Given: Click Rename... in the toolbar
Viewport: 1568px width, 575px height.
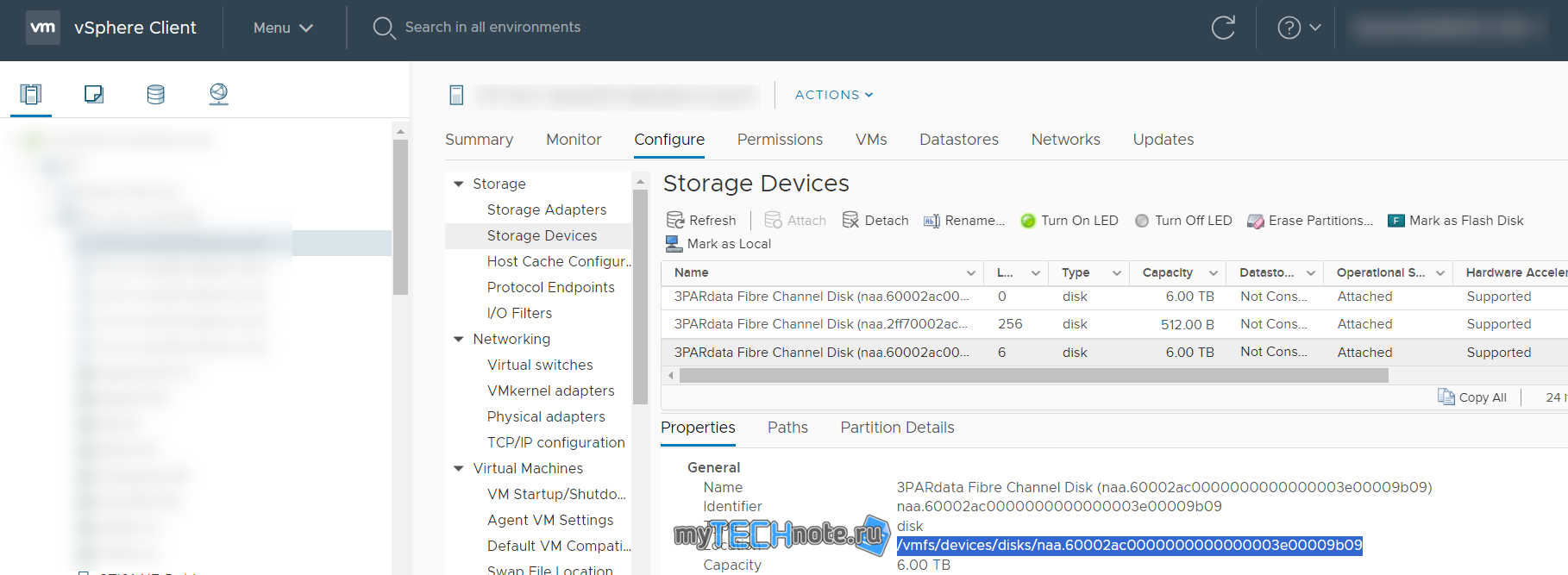Looking at the screenshot, I should click(964, 221).
